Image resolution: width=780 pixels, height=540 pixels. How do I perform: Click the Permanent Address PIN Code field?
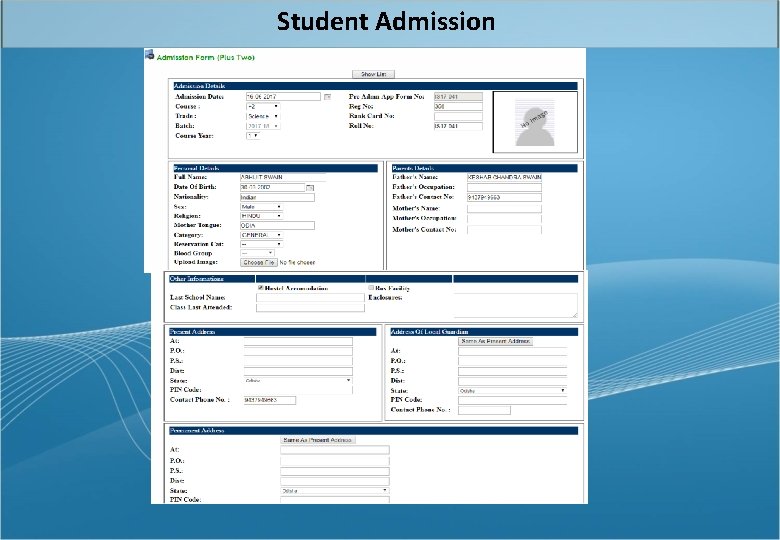tap(335, 500)
